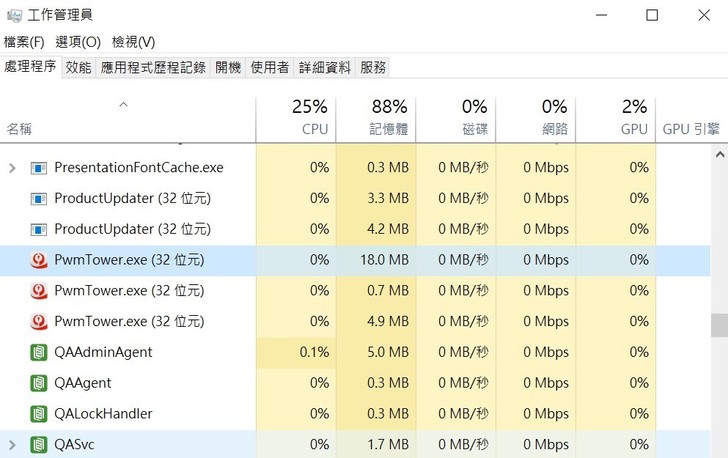728x458 pixels.
Task: Open the 詳細資料 tab
Action: pyautogui.click(x=324, y=67)
